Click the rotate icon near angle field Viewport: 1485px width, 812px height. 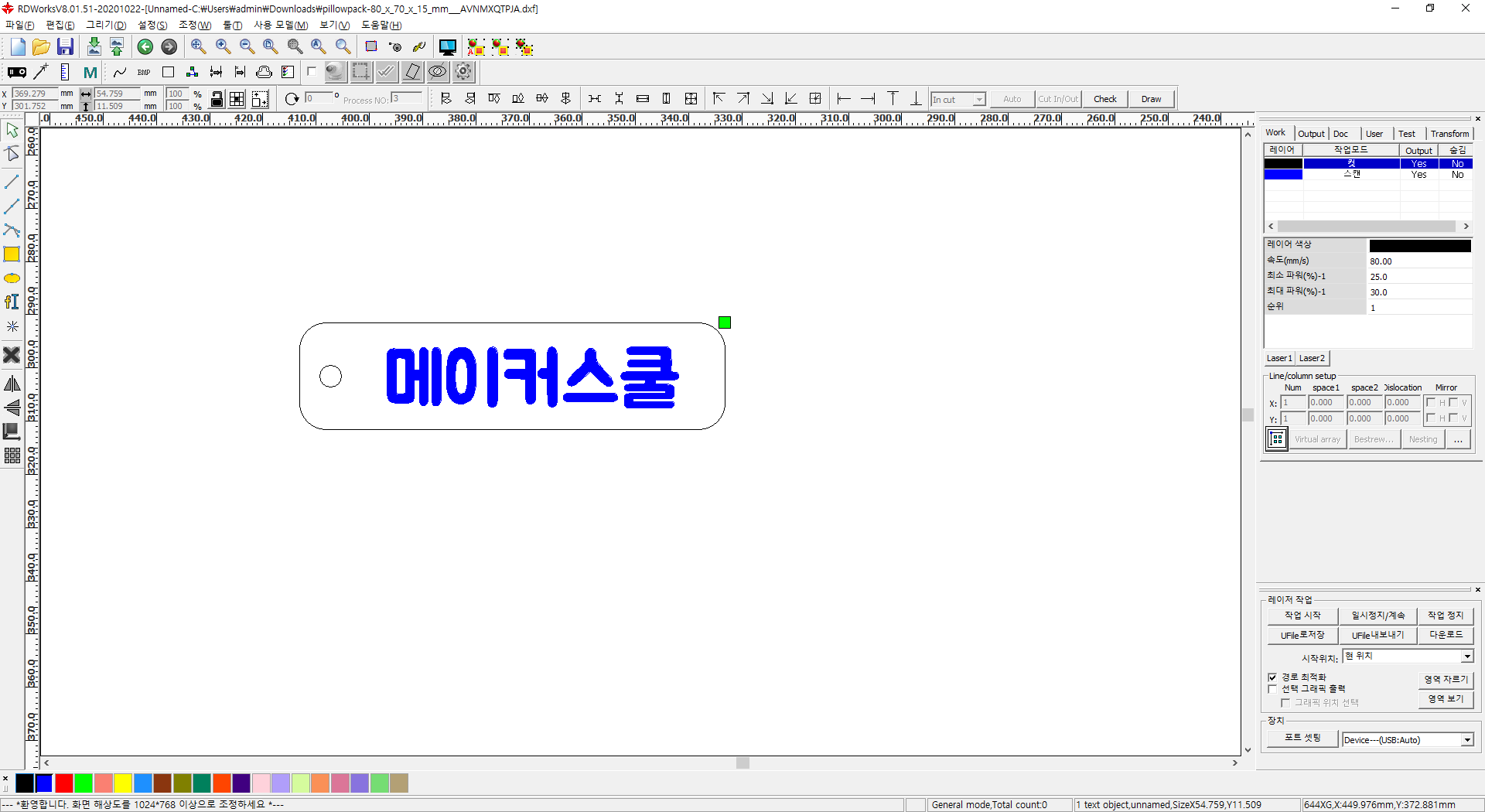pos(292,99)
